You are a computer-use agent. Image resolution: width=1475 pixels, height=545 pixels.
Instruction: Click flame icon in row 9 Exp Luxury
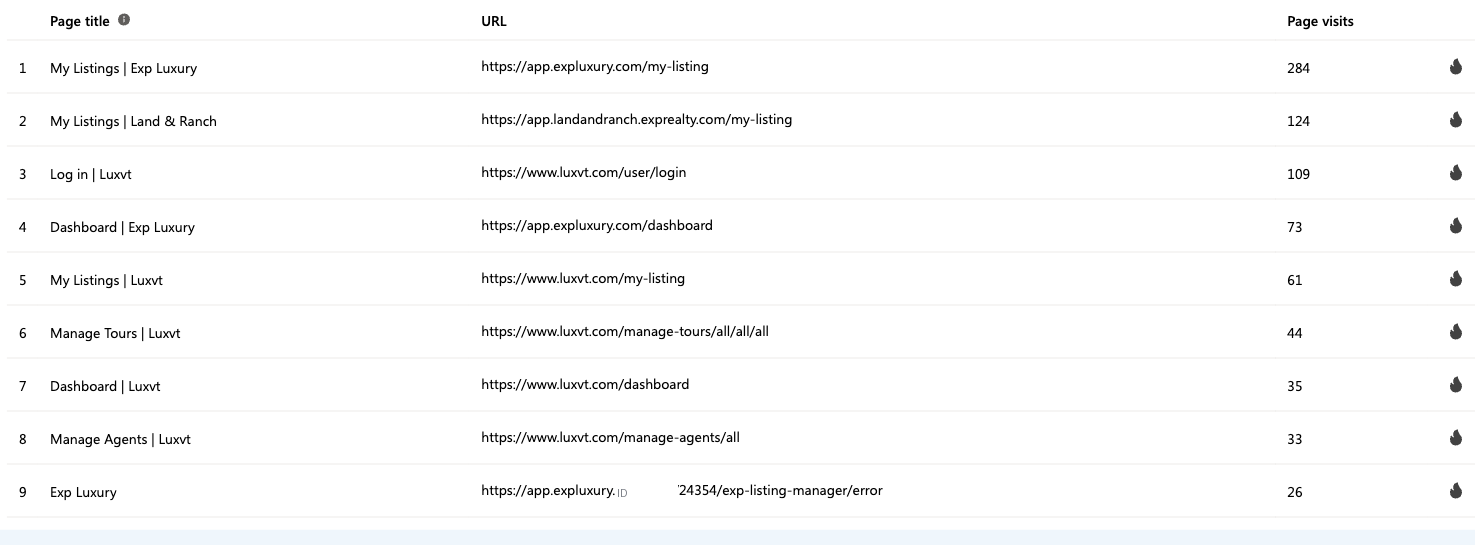(1455, 491)
